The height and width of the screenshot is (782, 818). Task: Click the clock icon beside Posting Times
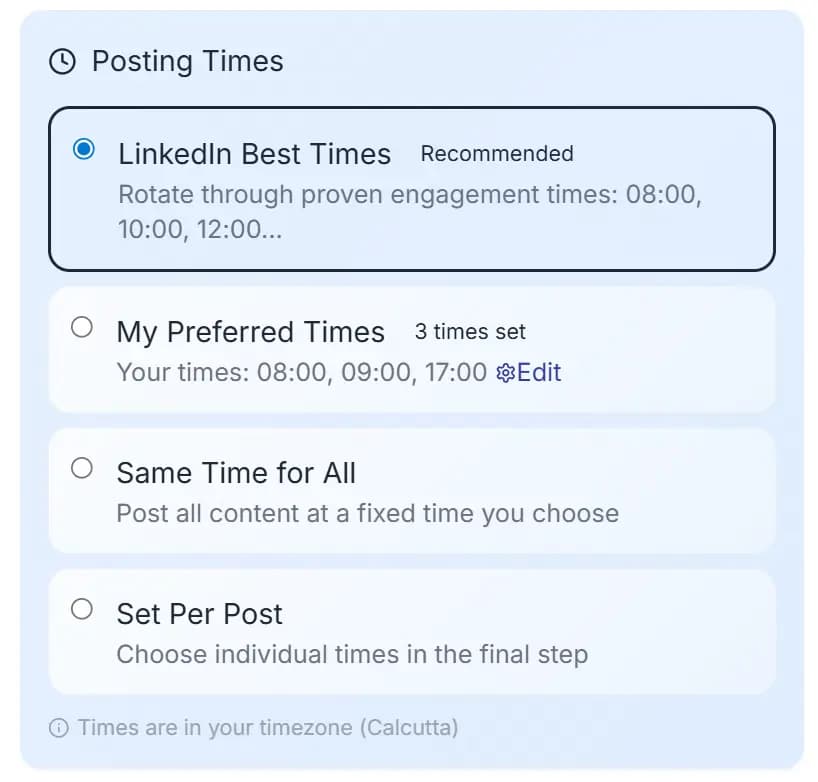[x=63, y=61]
